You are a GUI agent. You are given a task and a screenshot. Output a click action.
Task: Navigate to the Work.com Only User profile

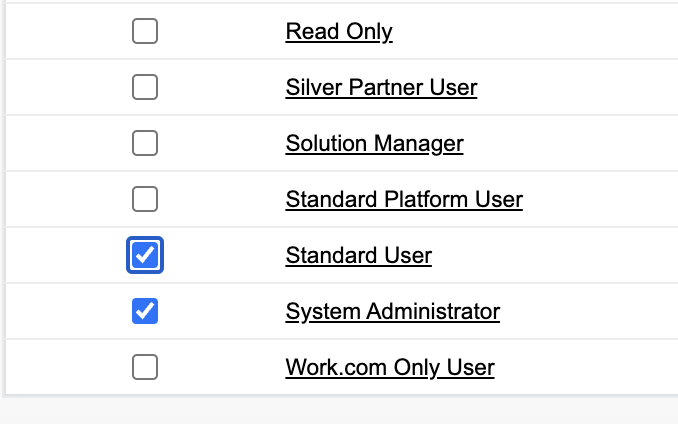(390, 368)
